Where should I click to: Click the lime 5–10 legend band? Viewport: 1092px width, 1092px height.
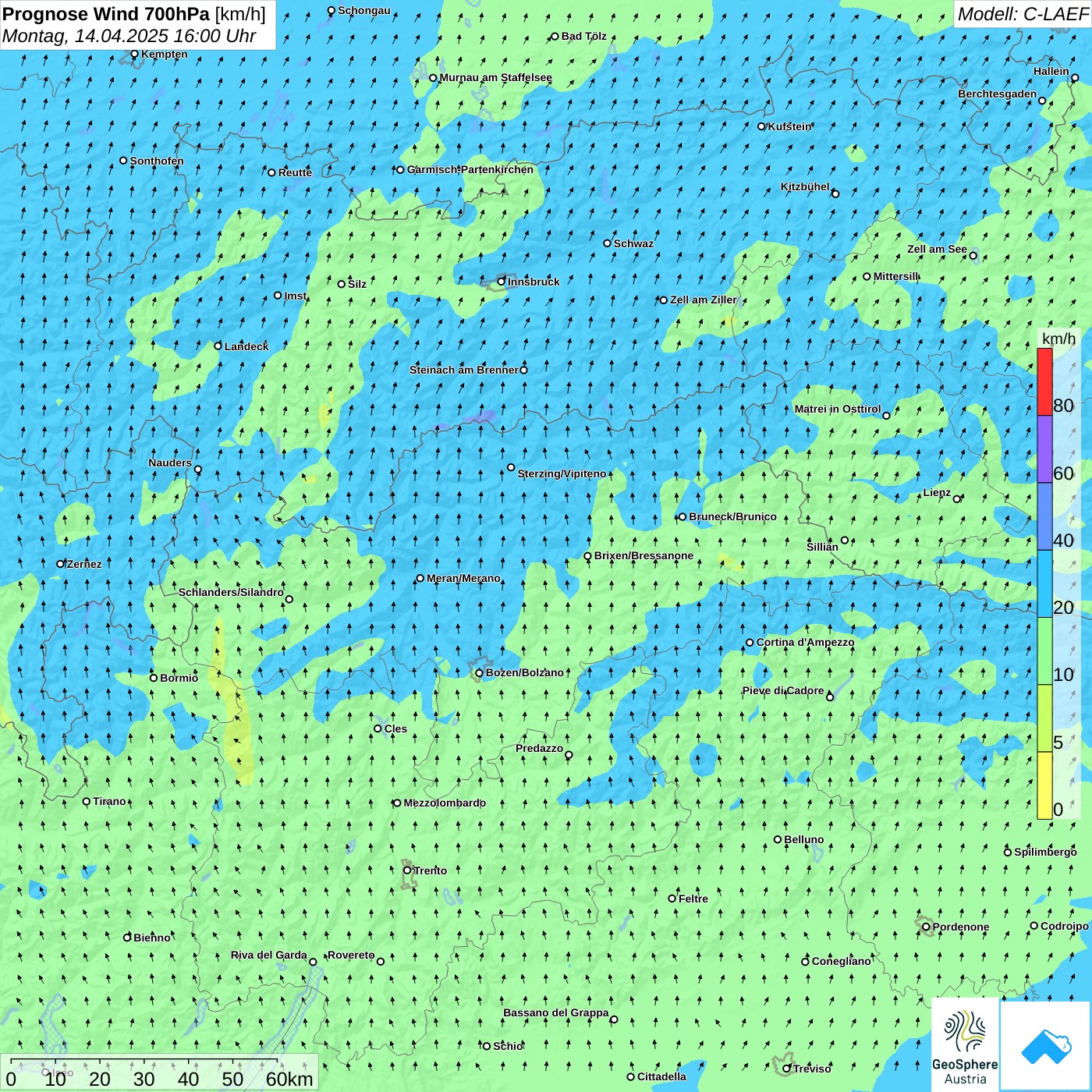[1044, 718]
